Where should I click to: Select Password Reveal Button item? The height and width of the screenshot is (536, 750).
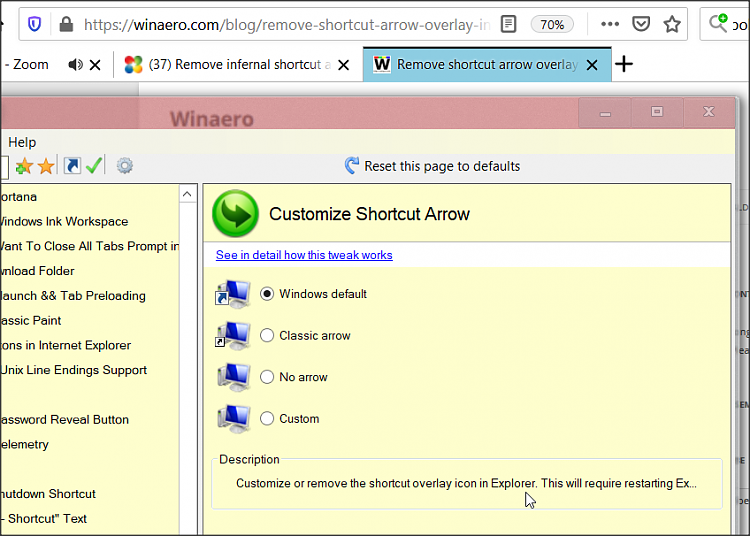pyautogui.click(x=65, y=420)
